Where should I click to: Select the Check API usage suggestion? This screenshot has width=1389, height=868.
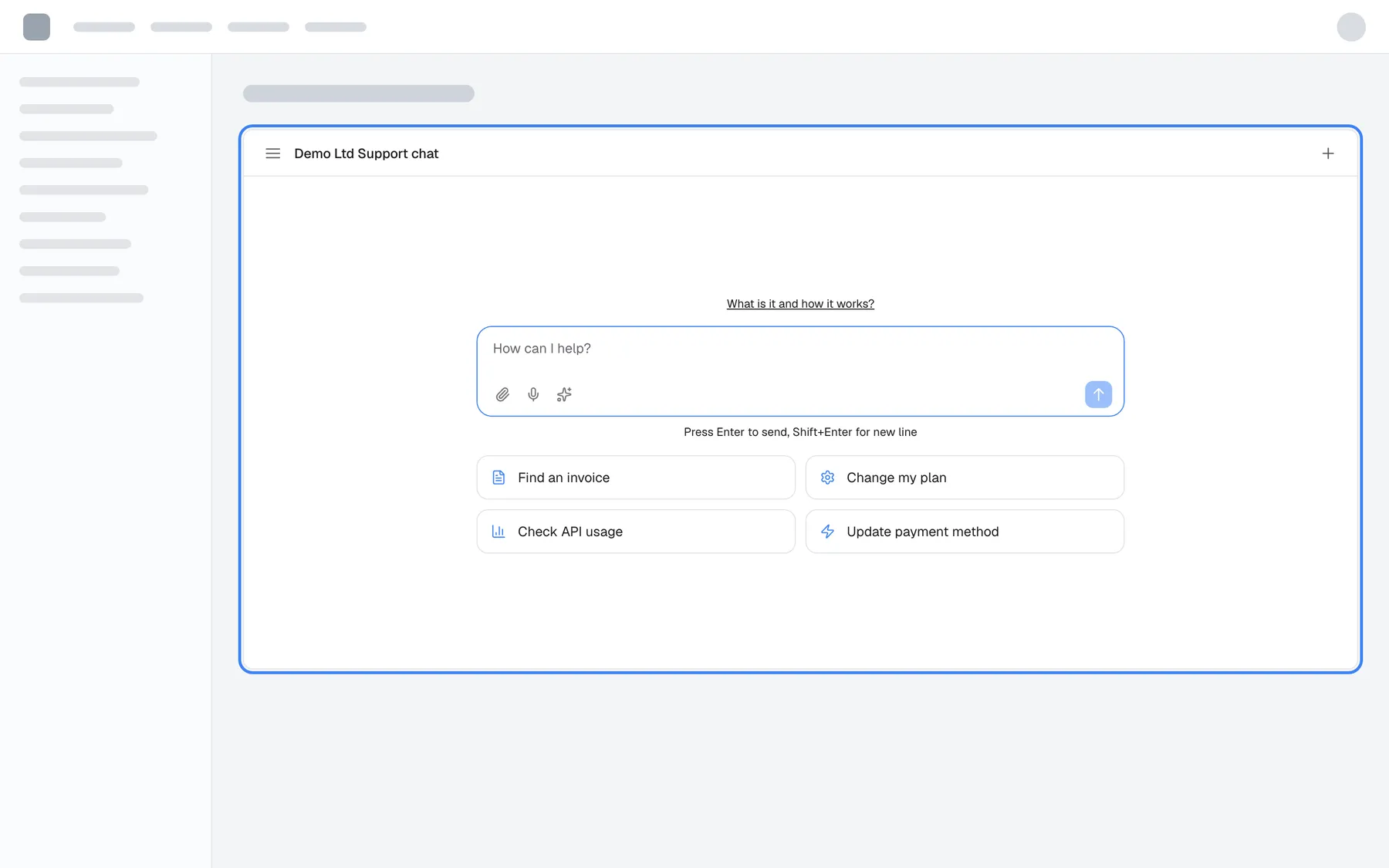click(636, 532)
